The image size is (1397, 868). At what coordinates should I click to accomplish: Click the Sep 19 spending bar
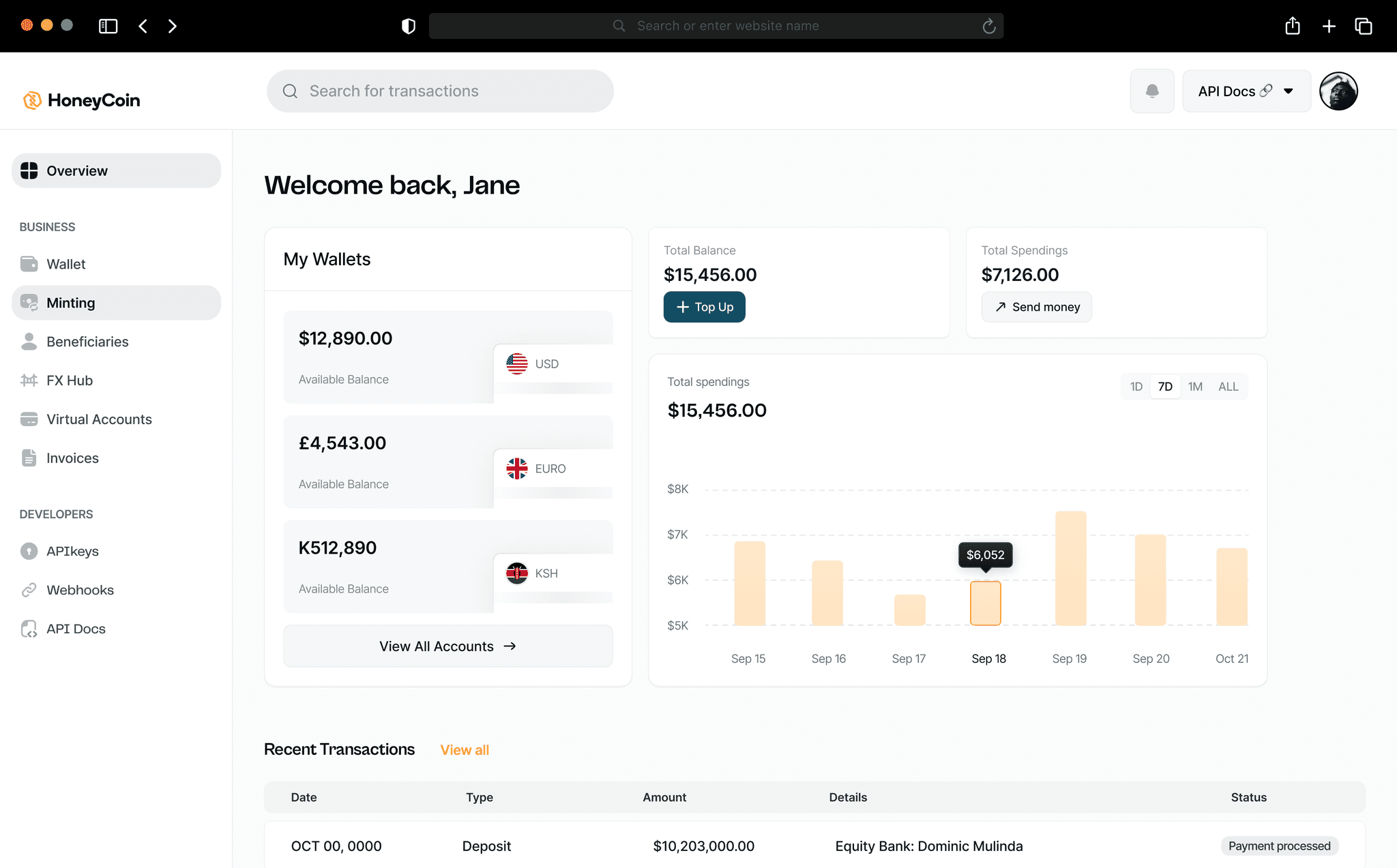coord(1070,568)
